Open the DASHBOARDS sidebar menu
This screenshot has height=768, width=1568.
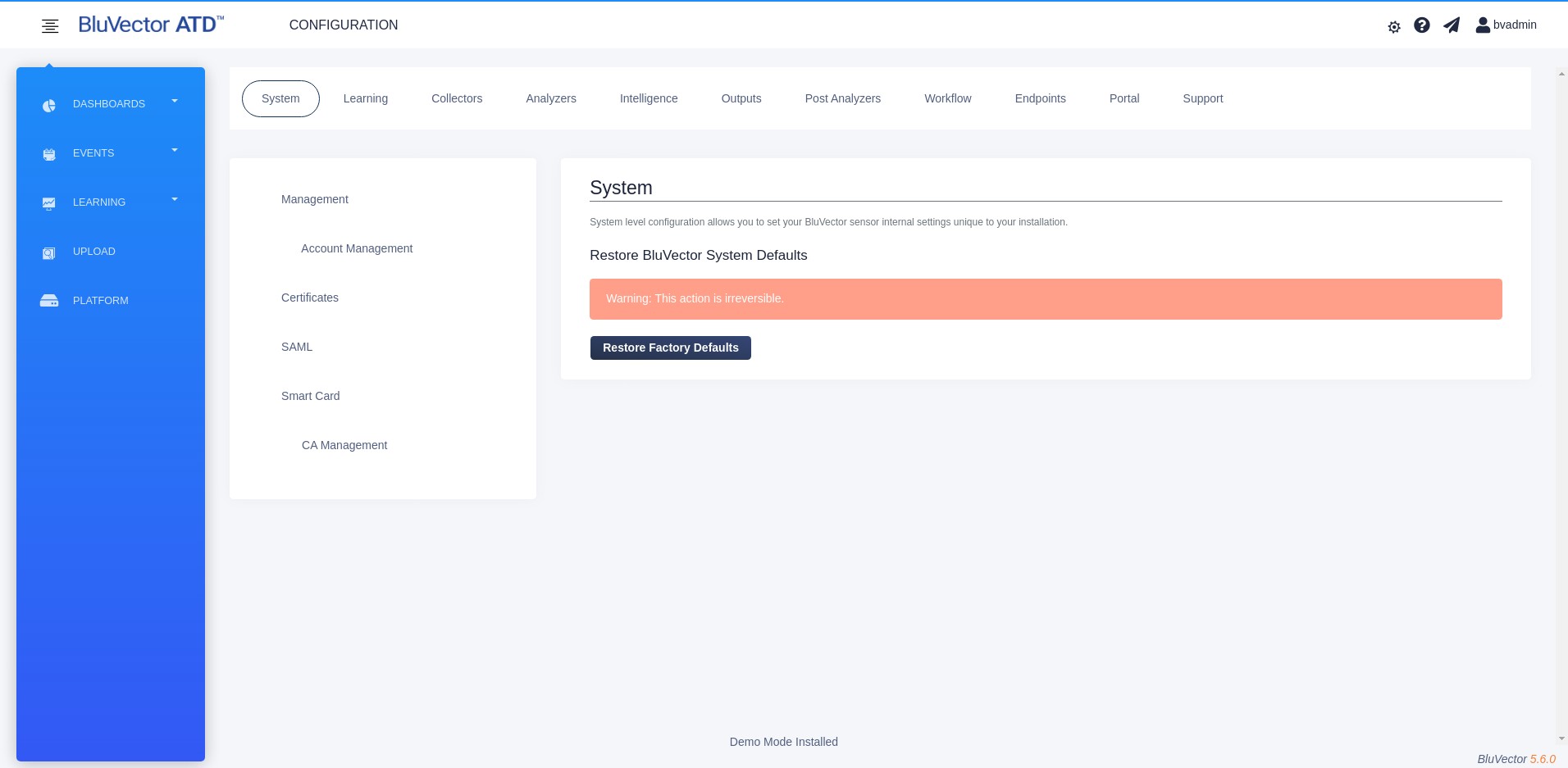(109, 104)
